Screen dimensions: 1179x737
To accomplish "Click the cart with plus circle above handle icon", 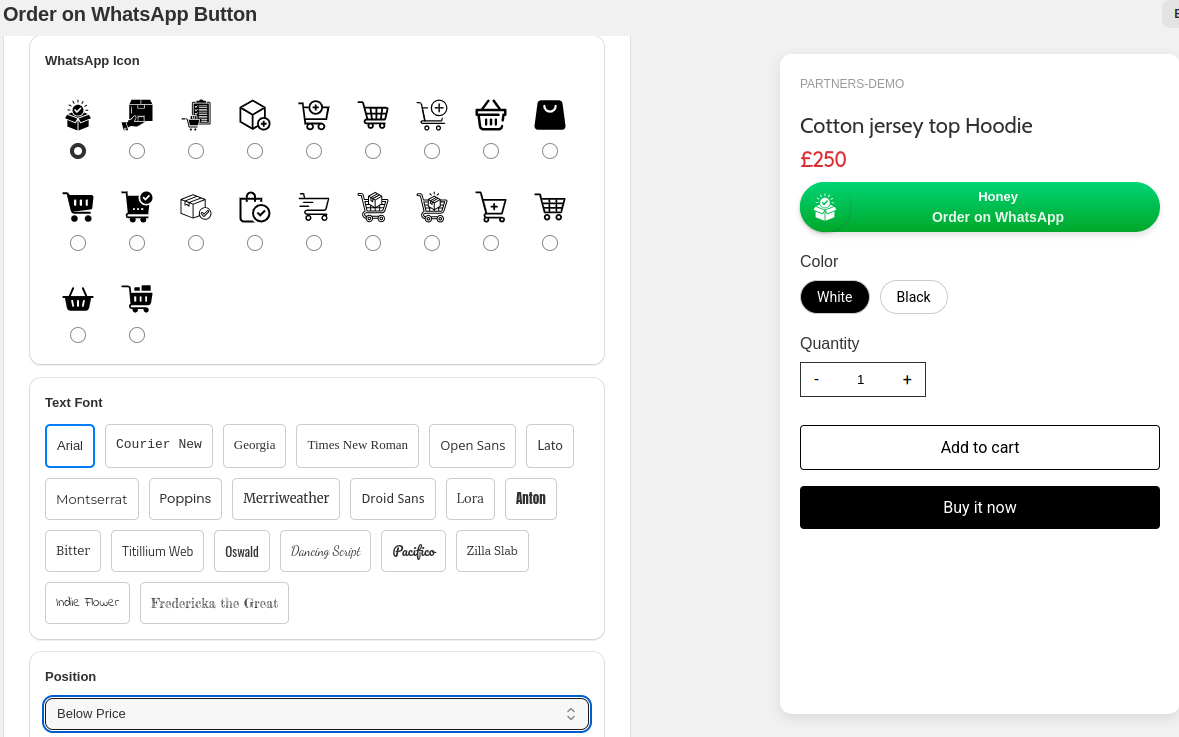I will [x=432, y=115].
